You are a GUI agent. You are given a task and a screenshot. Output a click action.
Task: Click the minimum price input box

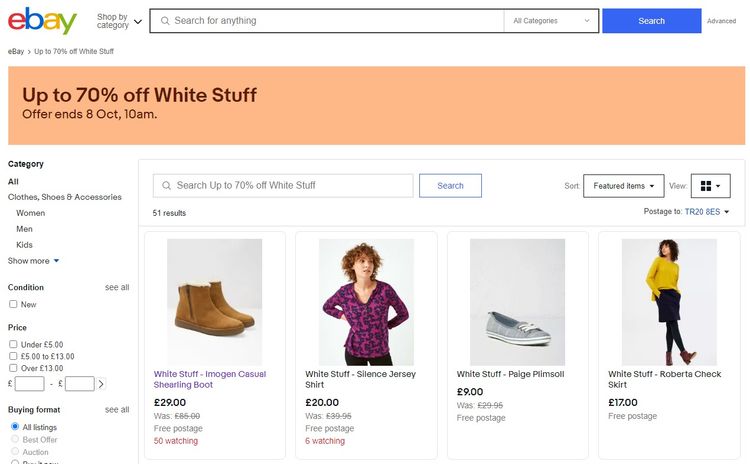pyautogui.click(x=30, y=384)
